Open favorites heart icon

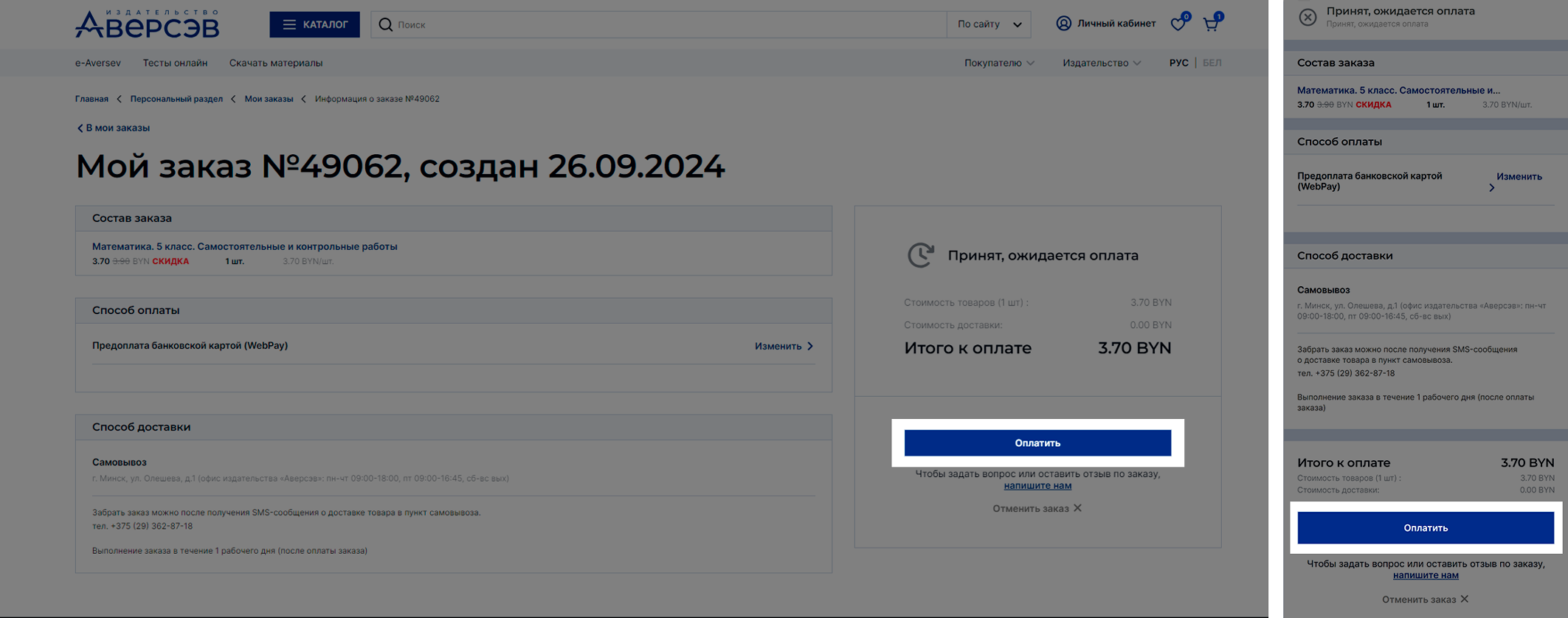point(1178,24)
